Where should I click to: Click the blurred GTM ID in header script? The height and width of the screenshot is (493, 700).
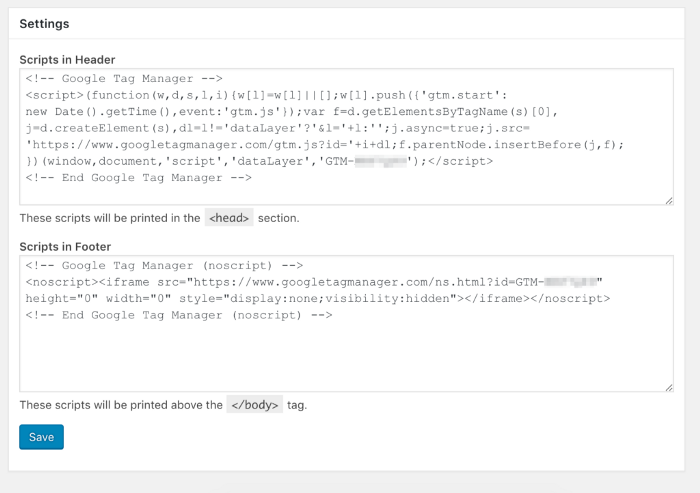coord(381,161)
